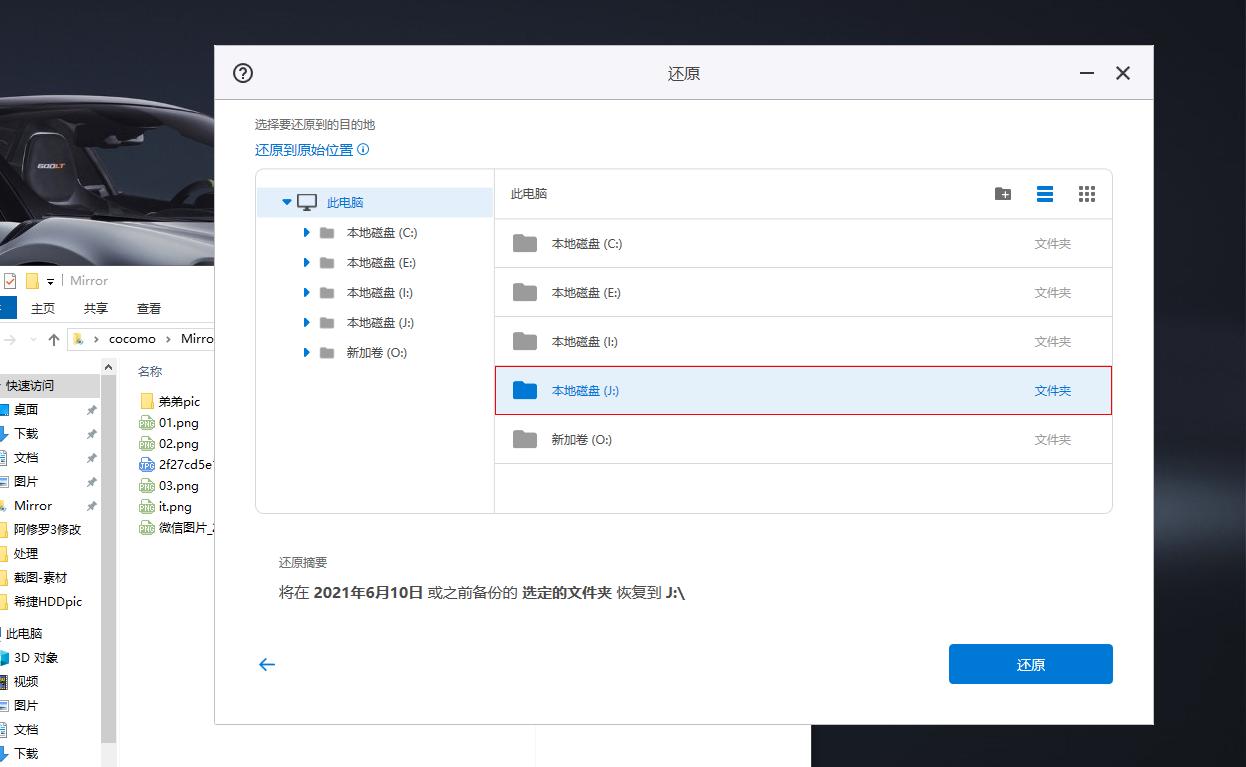1246x767 pixels.
Task: Click the blue 还原 button
Action: 1030,664
